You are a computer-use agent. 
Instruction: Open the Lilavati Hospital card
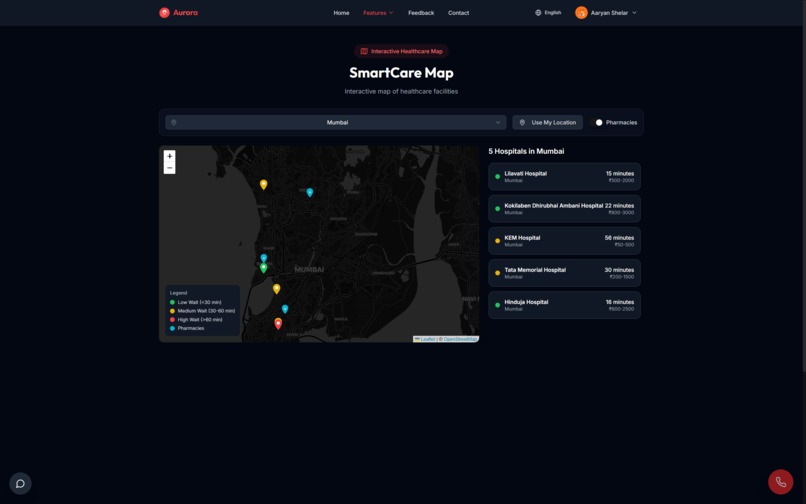pos(564,176)
